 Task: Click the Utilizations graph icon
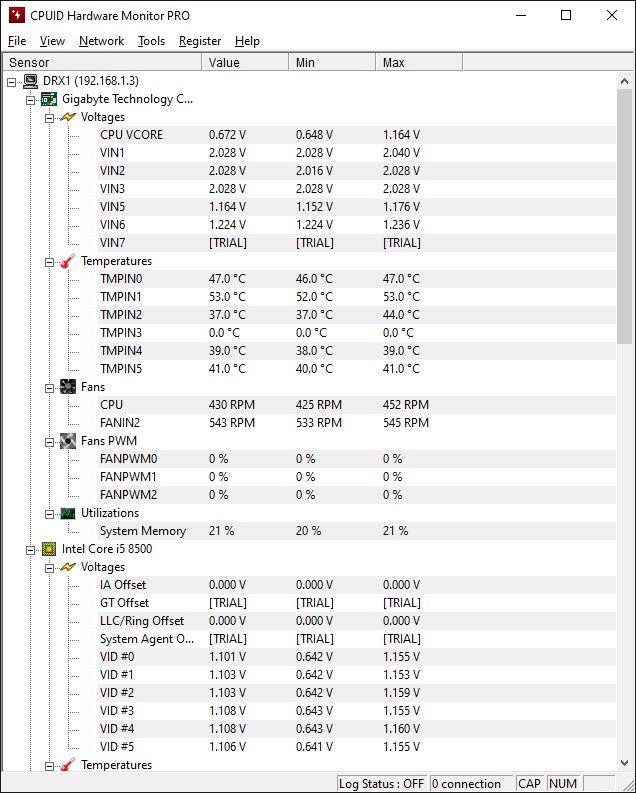coord(68,513)
